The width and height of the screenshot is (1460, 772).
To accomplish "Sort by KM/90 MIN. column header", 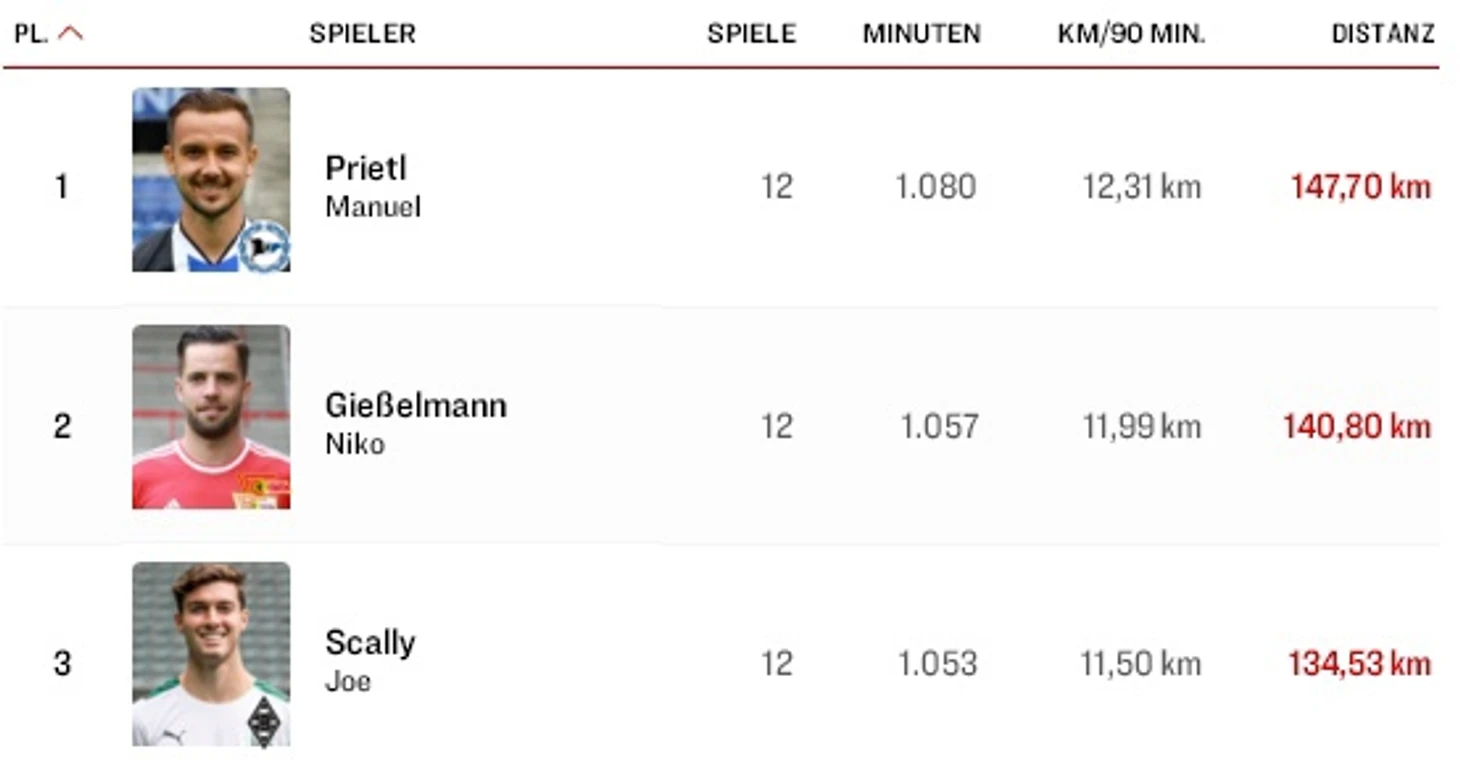I will (x=1131, y=33).
